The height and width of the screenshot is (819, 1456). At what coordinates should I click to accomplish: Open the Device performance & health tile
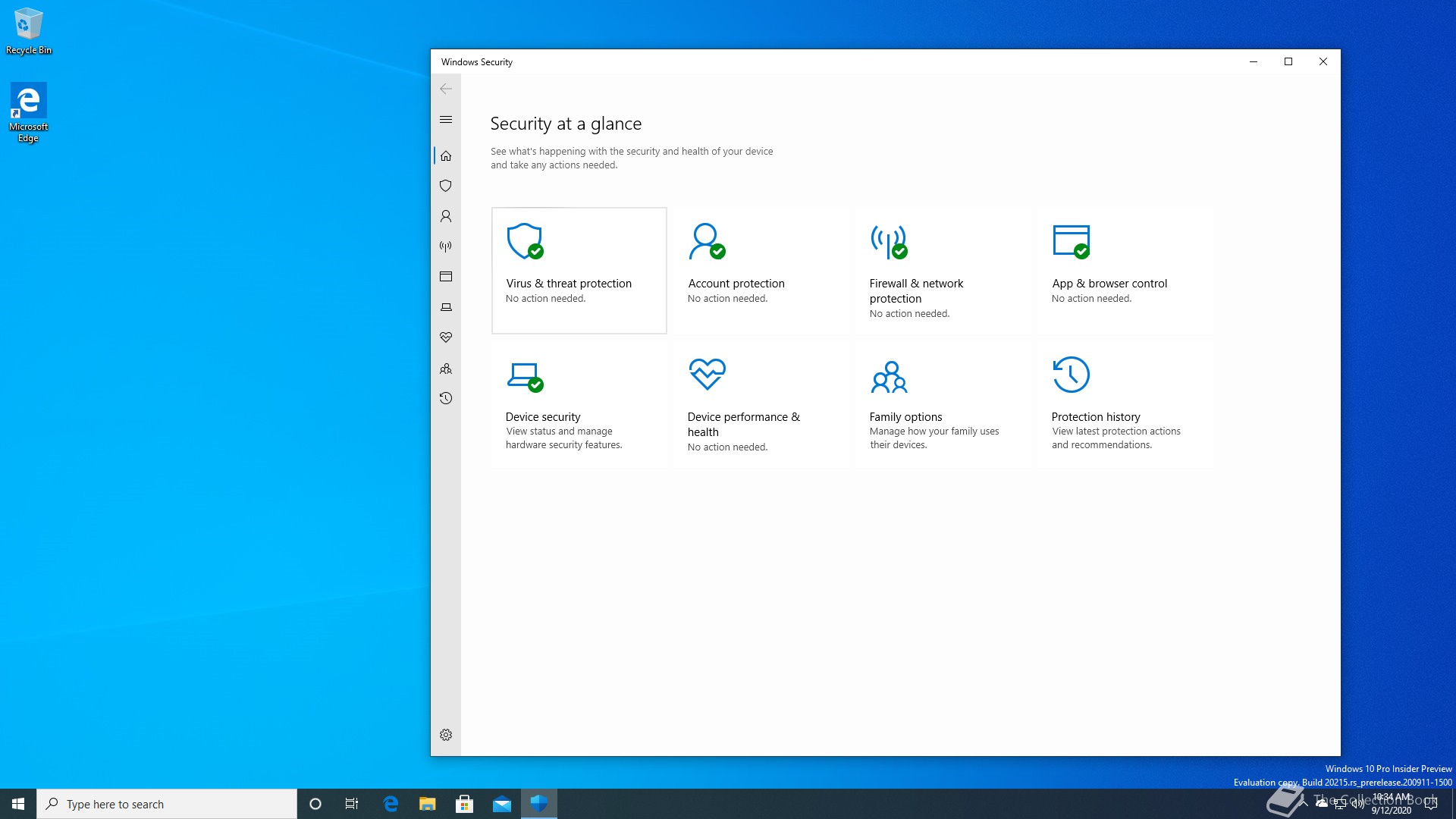[761, 403]
